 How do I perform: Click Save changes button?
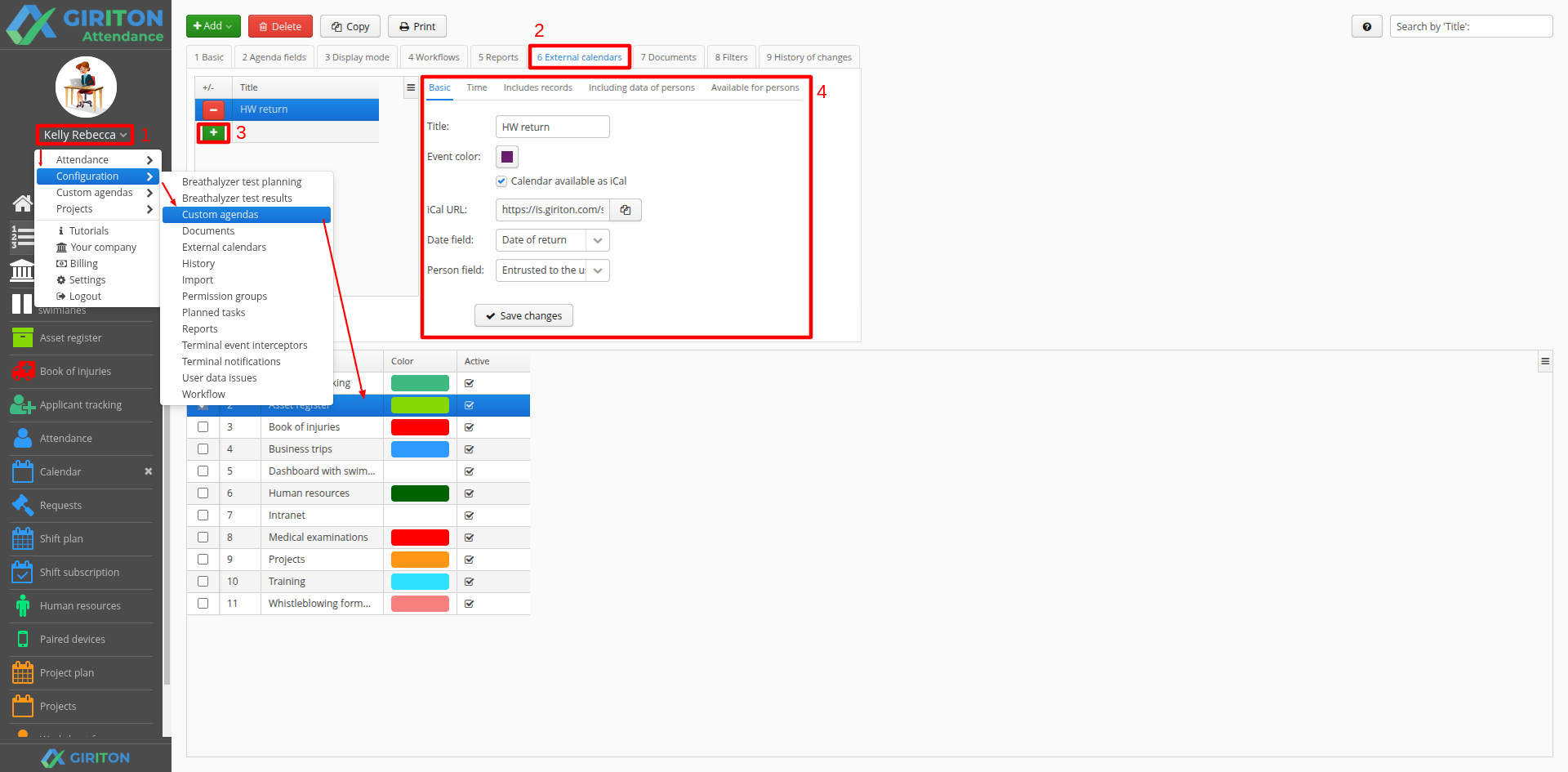[x=523, y=316]
